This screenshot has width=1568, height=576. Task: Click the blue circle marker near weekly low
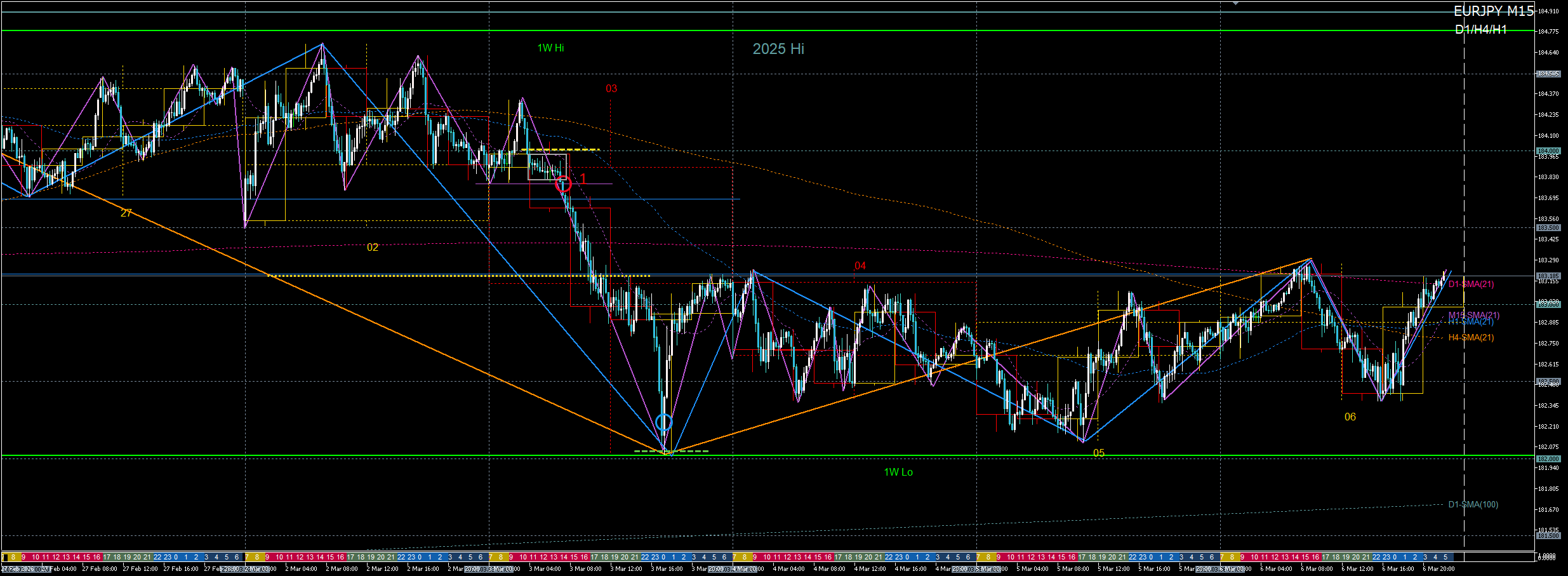pos(663,422)
